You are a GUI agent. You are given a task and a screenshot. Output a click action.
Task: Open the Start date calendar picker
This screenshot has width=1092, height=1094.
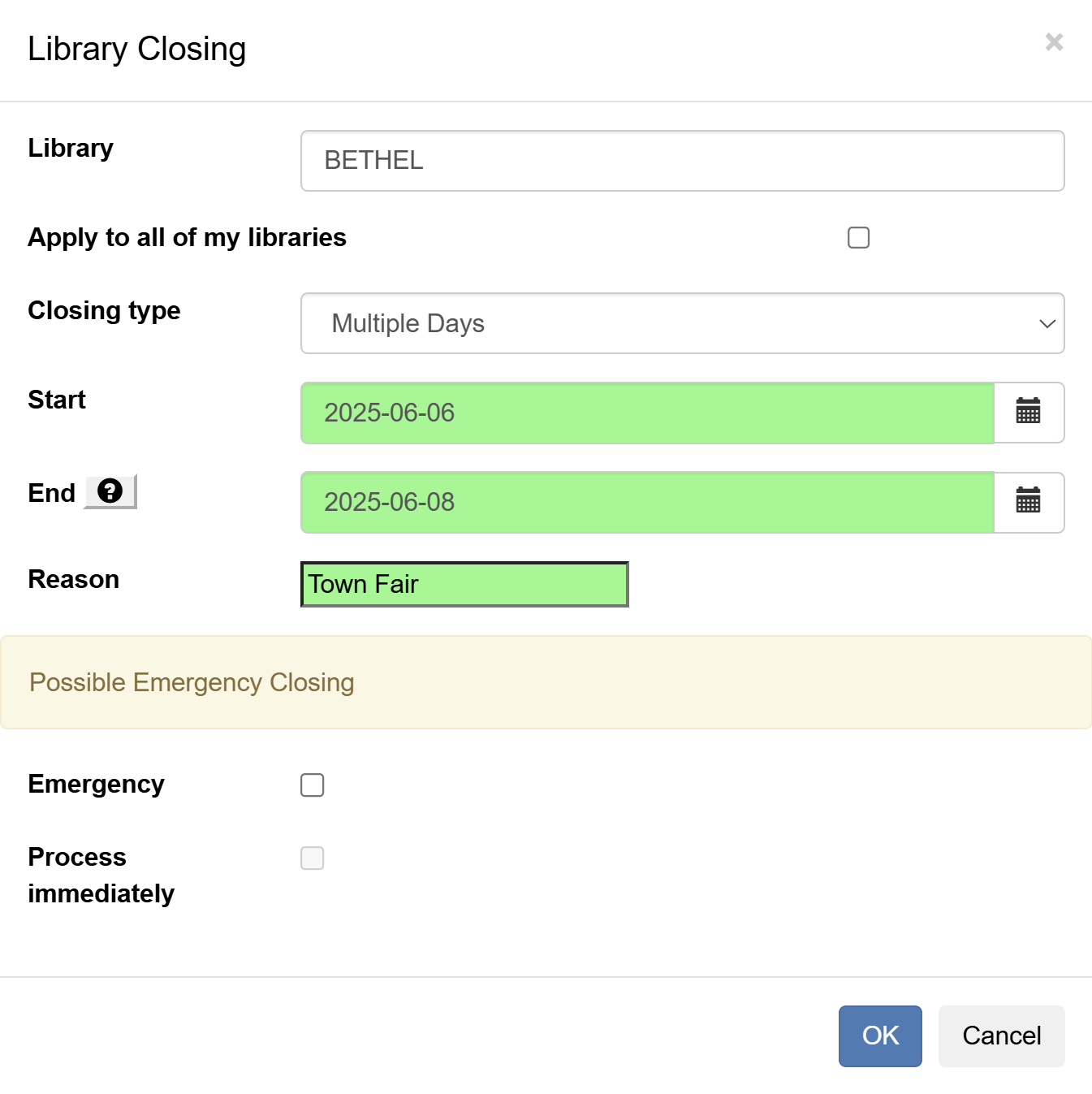[1028, 413]
